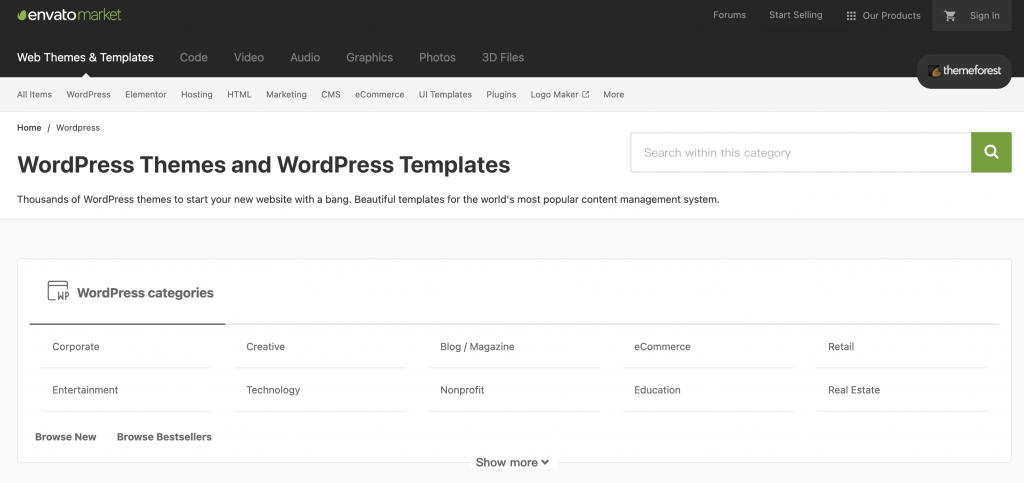Open the Entertainment category

[85, 390]
